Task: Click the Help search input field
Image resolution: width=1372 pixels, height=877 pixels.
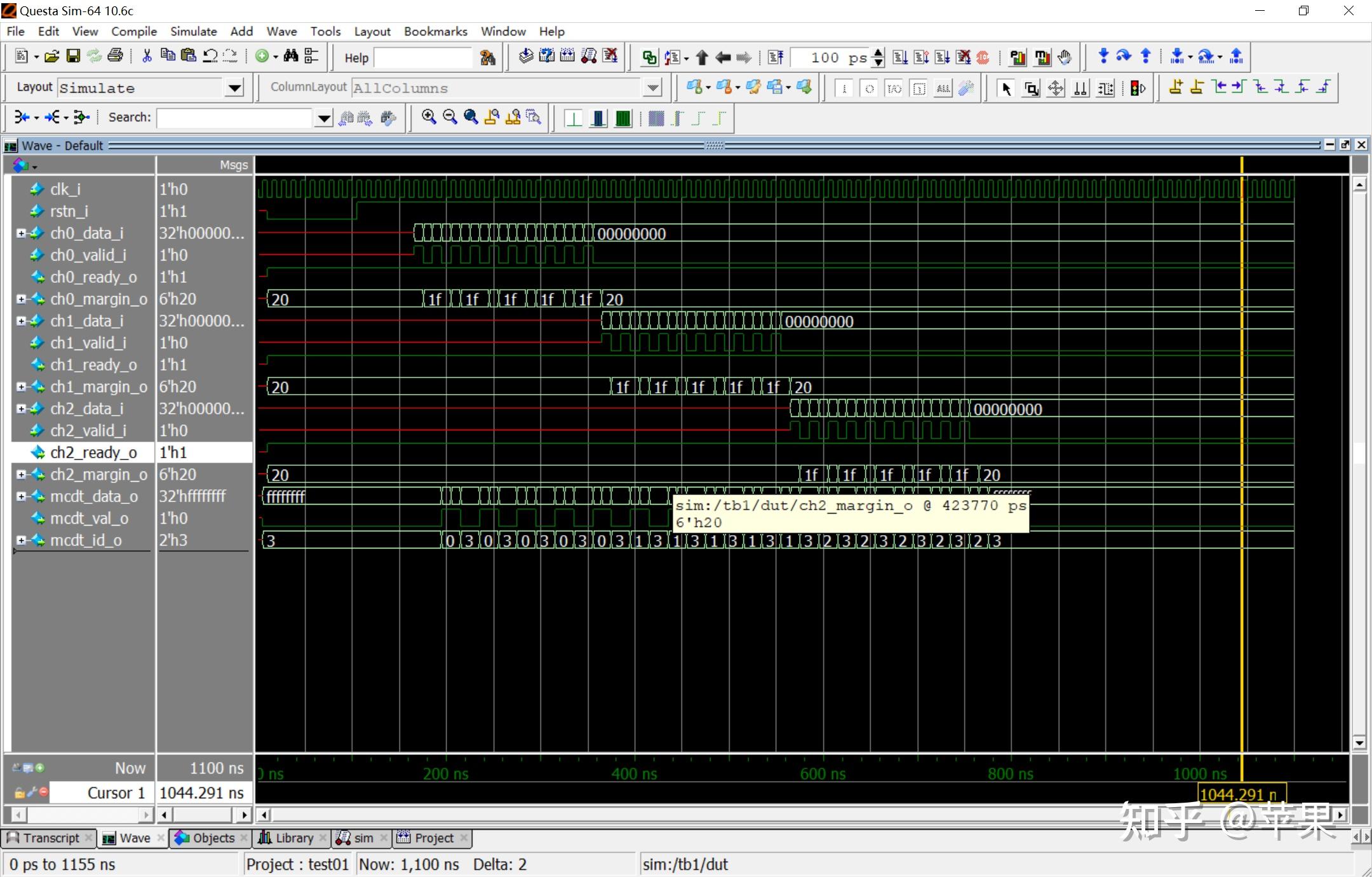Action: pos(422,58)
